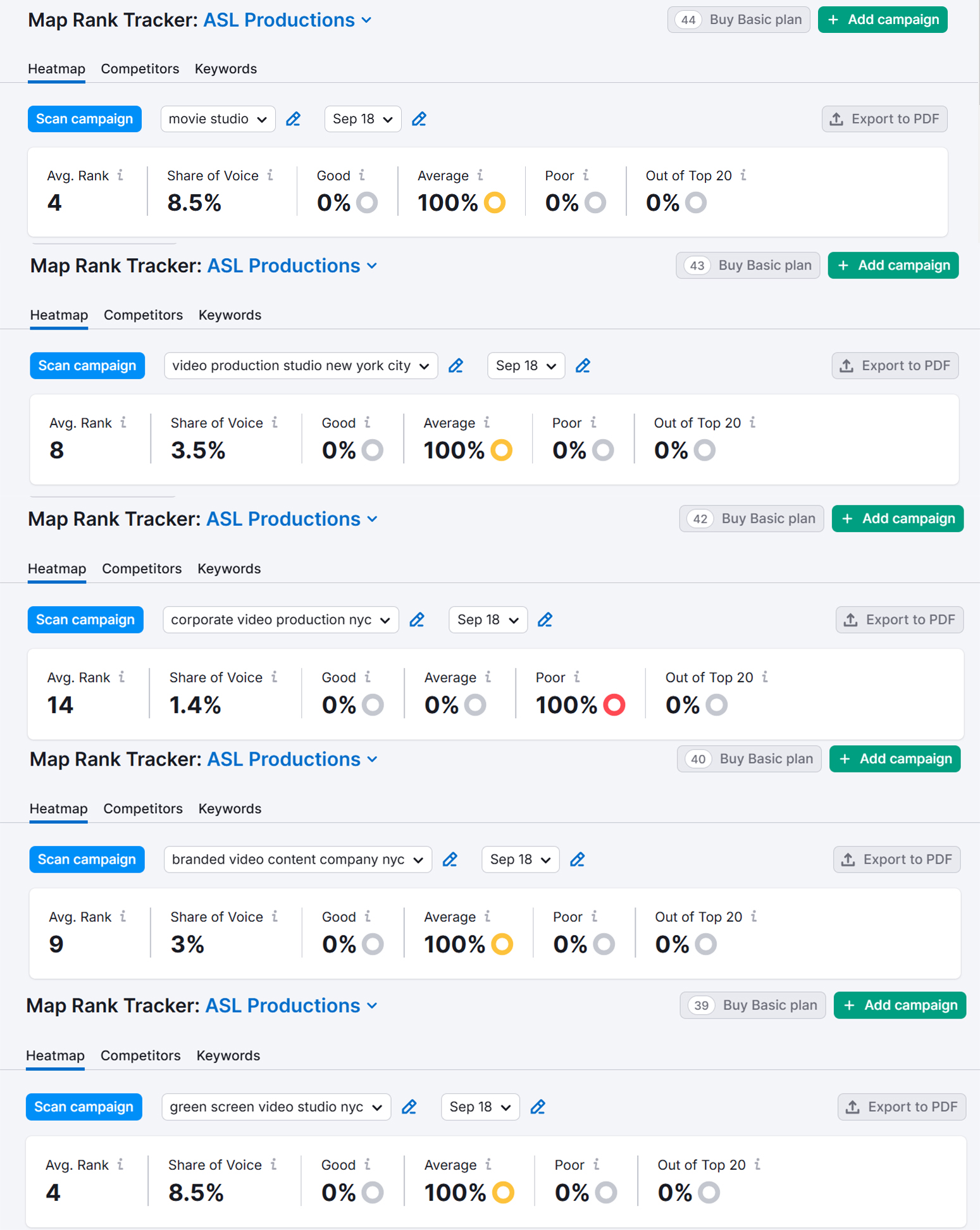Click the edit pencil beside video production studio new york city
The width and height of the screenshot is (980, 1230).
[x=456, y=366]
